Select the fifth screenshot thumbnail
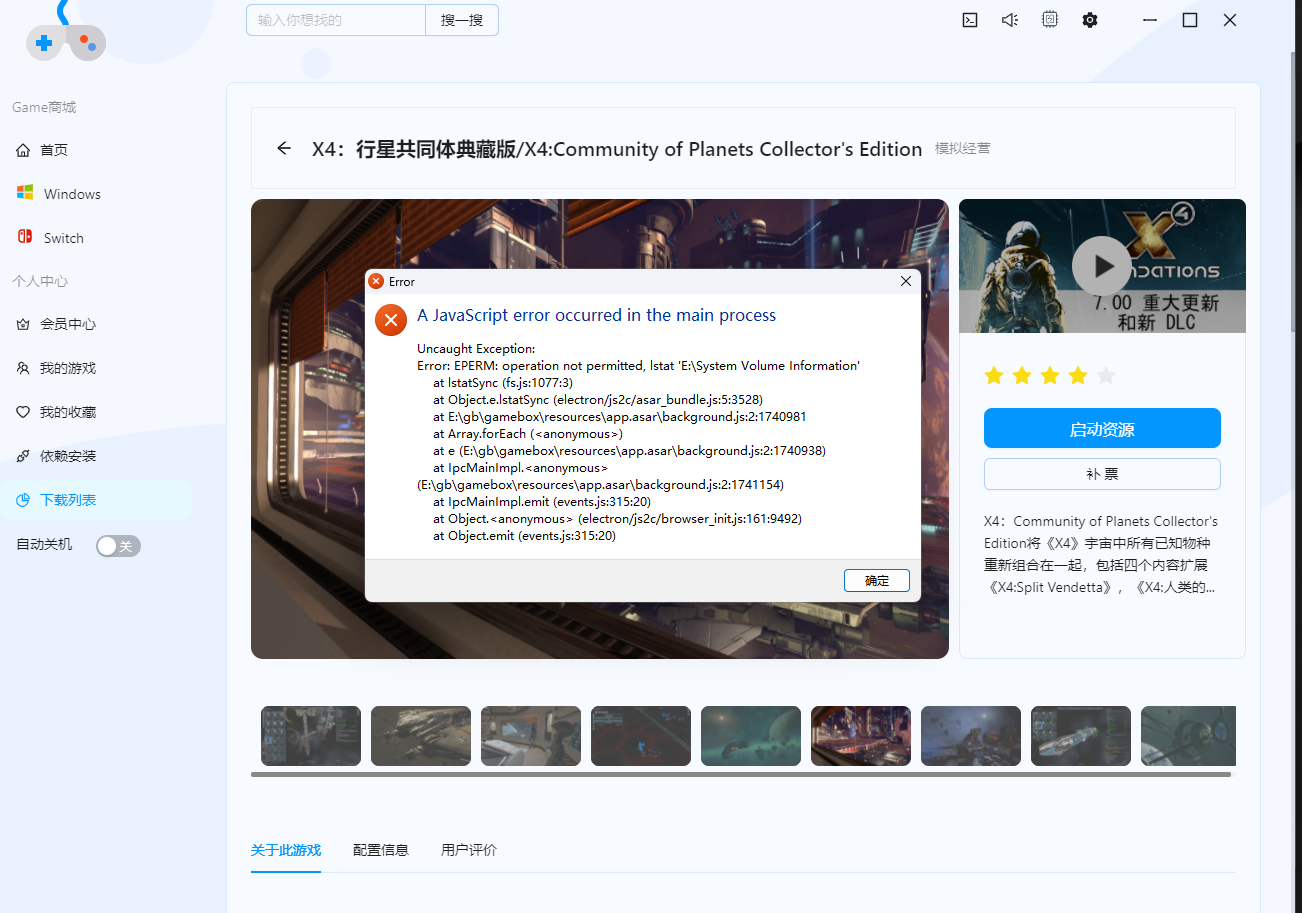This screenshot has width=1302, height=913. [751, 736]
